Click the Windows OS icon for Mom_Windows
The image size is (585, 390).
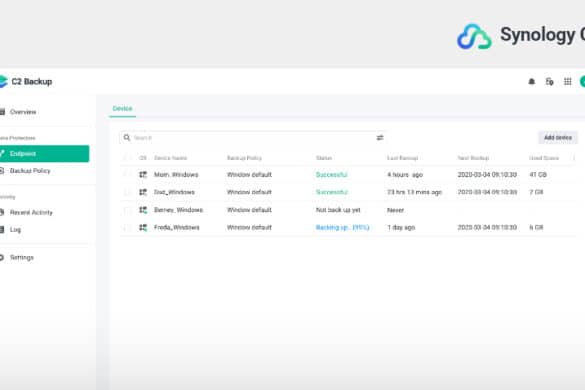click(143, 174)
